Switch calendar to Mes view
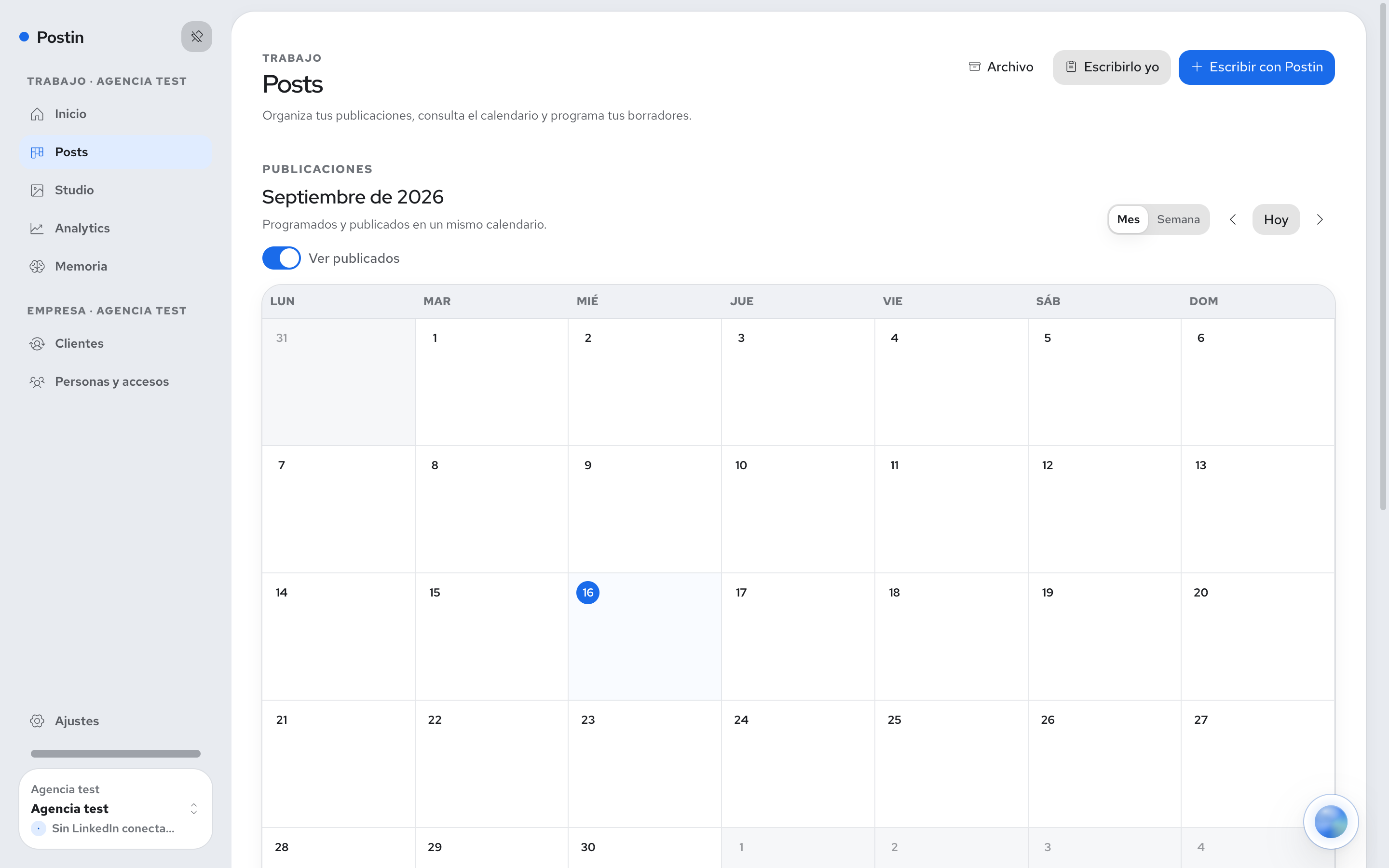 [1128, 219]
